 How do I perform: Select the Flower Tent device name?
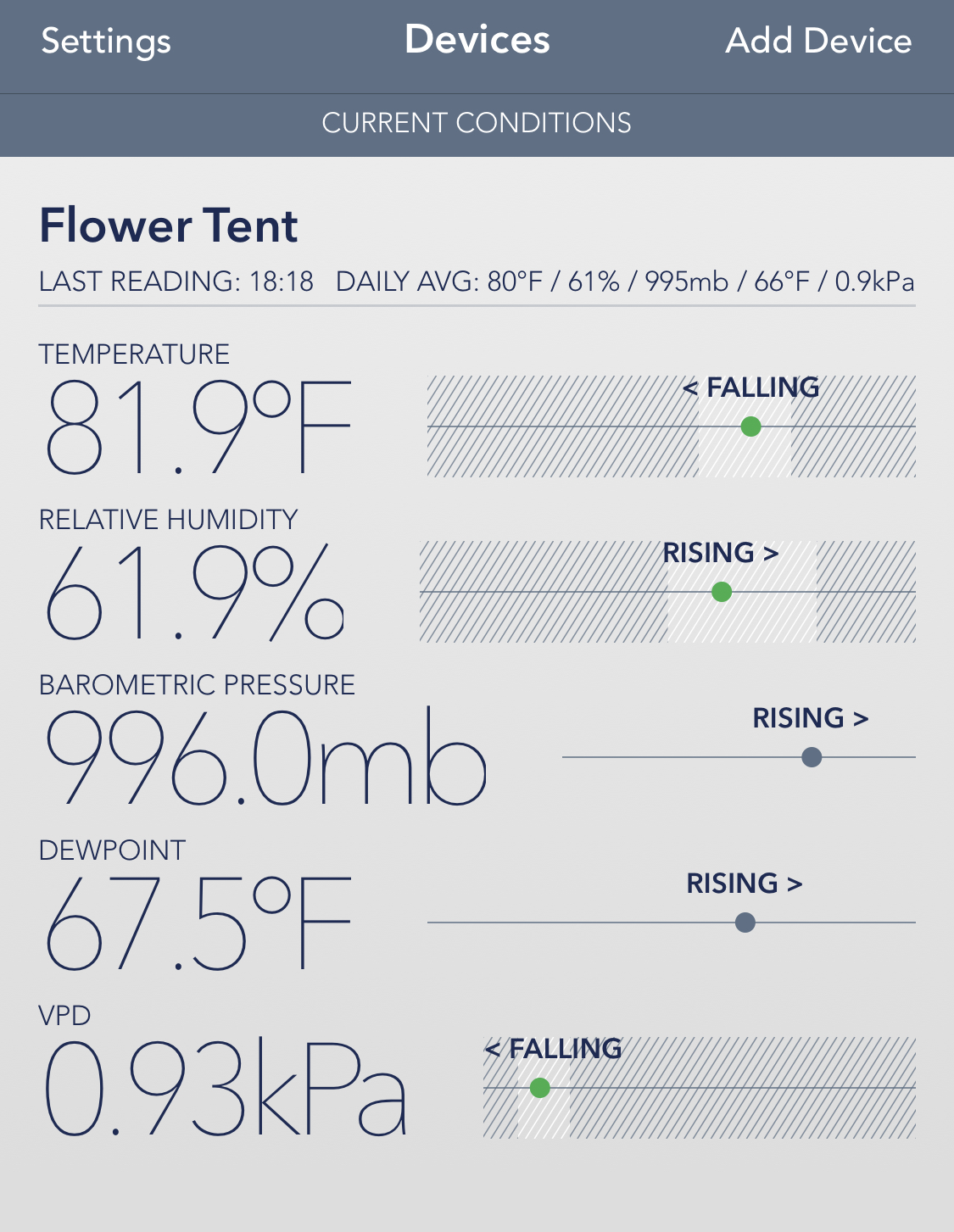pos(169,226)
